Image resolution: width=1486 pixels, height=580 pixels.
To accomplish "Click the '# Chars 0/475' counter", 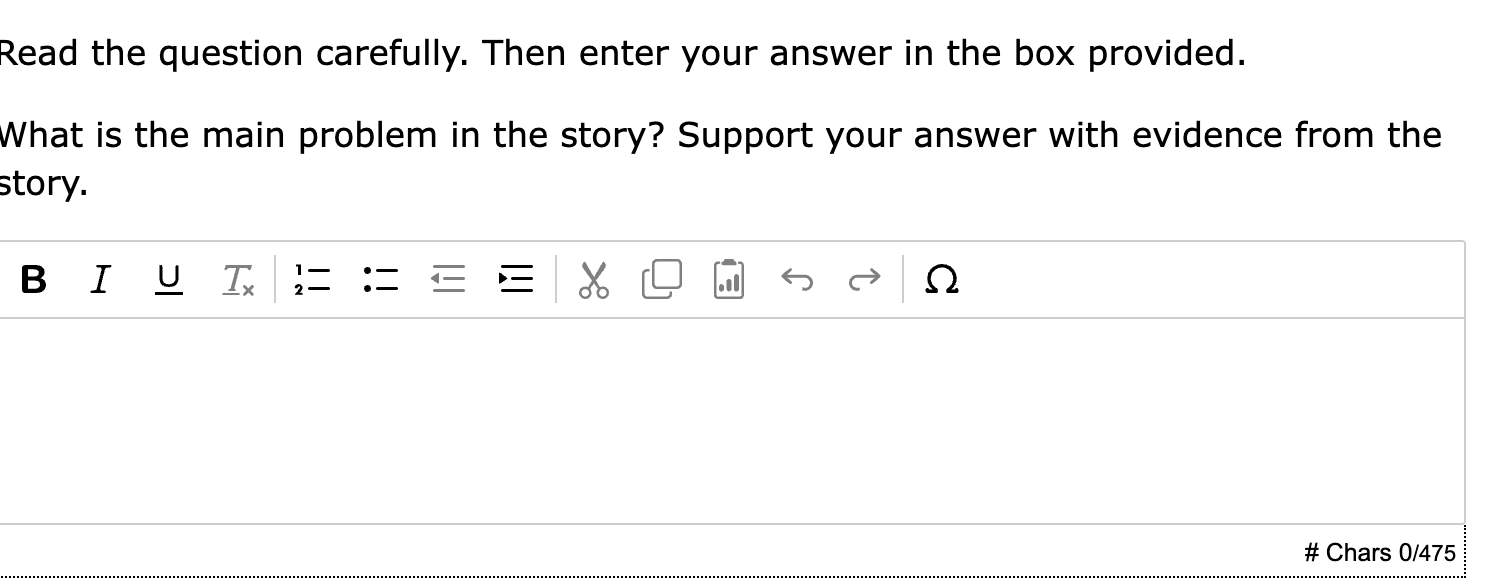I will 1379,552.
